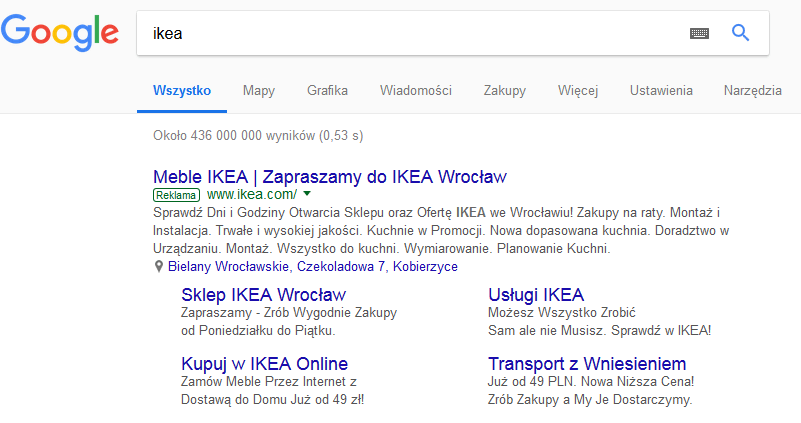Viewport: 801px width, 423px height.
Task: Open the Usługi IKEA sitelink
Action: [536, 295]
